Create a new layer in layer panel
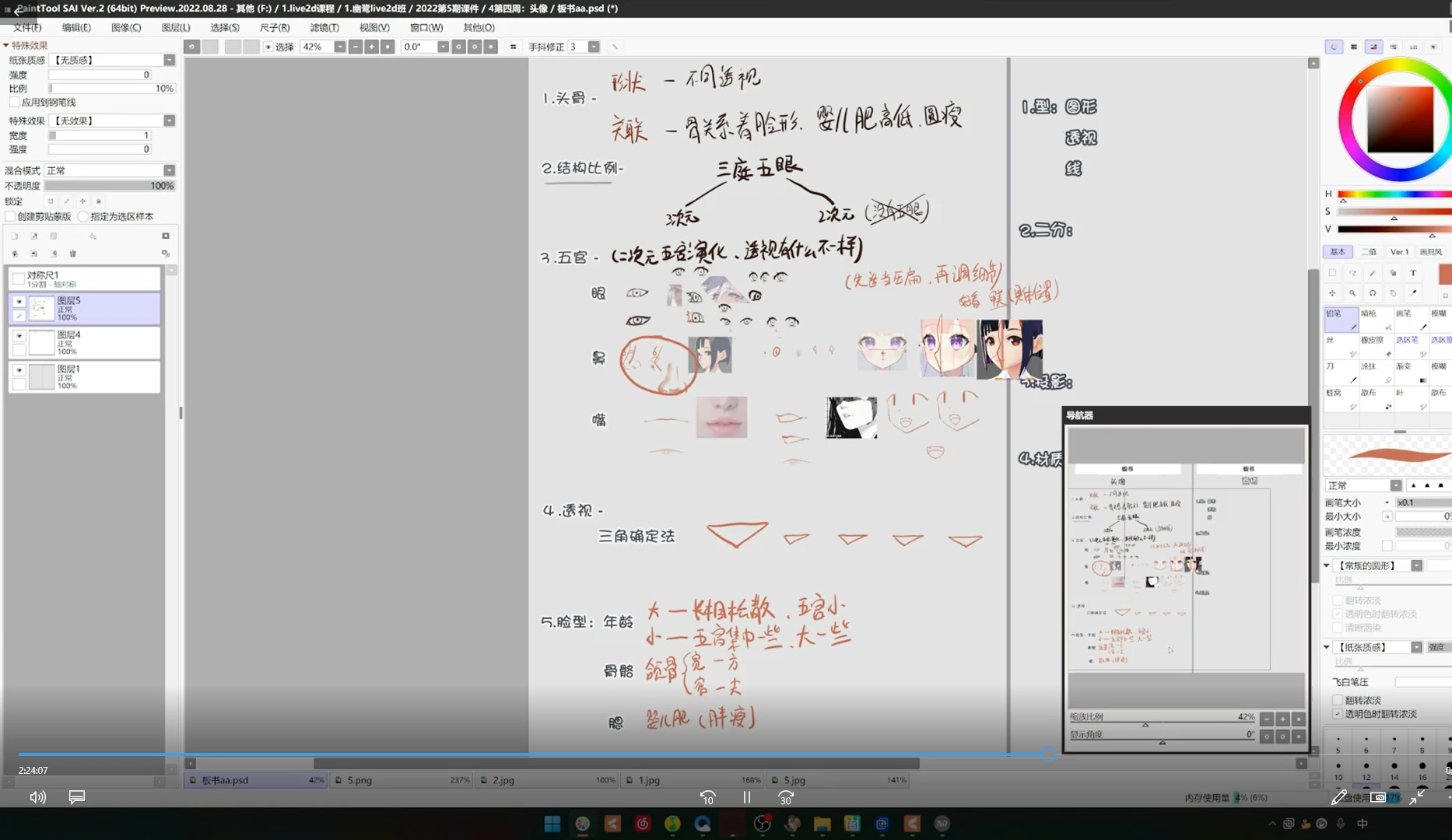 pos(15,236)
